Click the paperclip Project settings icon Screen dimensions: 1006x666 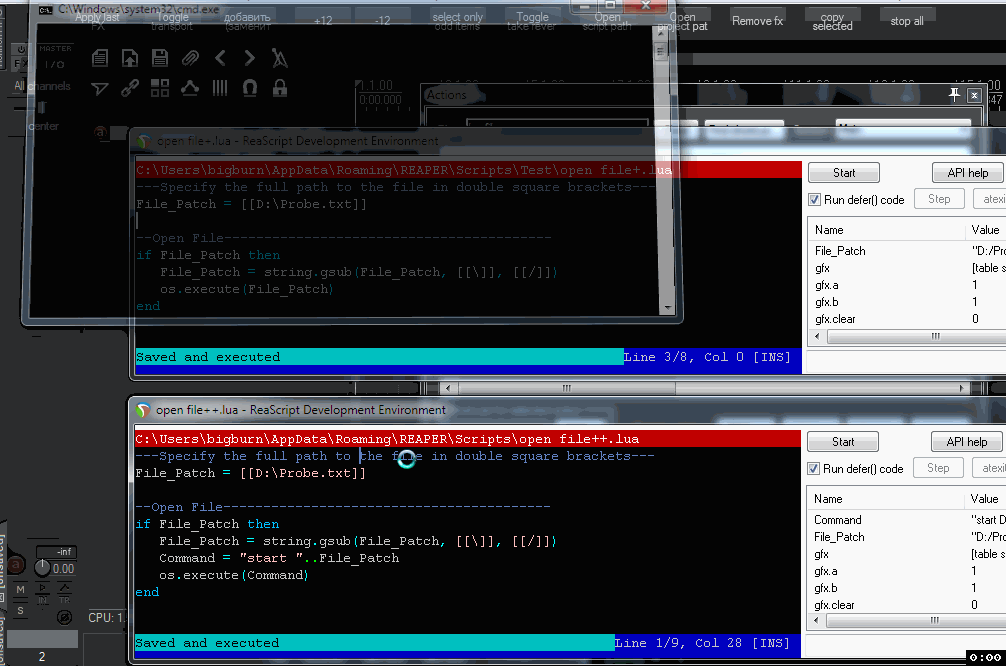point(190,58)
